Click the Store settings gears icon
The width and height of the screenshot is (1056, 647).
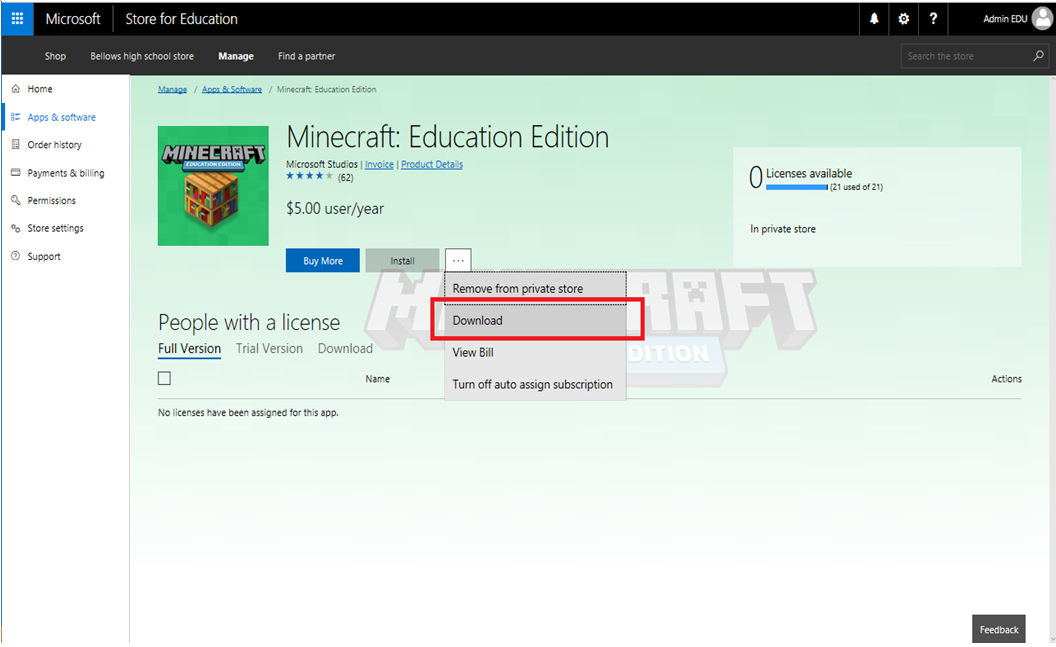tap(15, 228)
